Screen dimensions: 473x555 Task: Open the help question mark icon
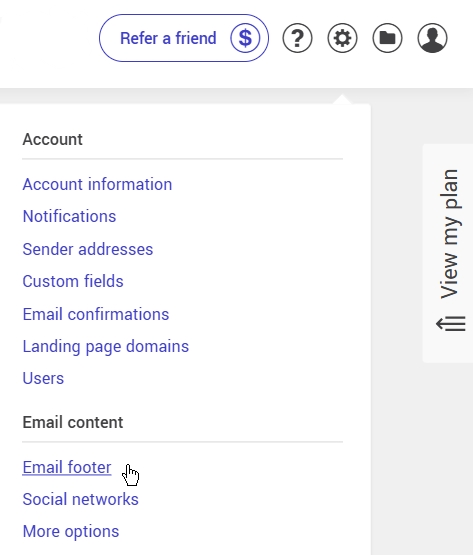tap(297, 38)
